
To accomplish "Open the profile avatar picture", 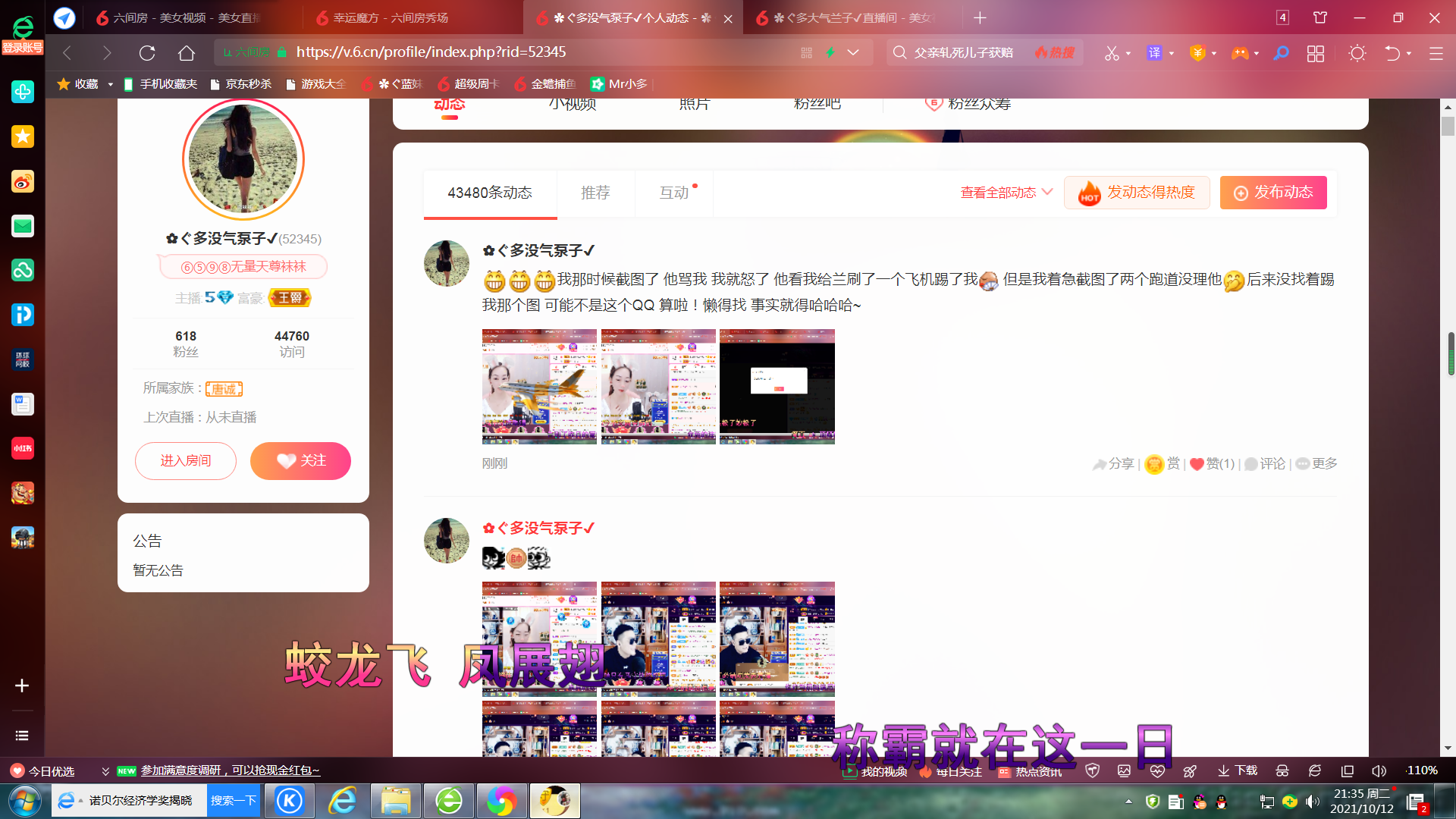I will click(x=243, y=159).
